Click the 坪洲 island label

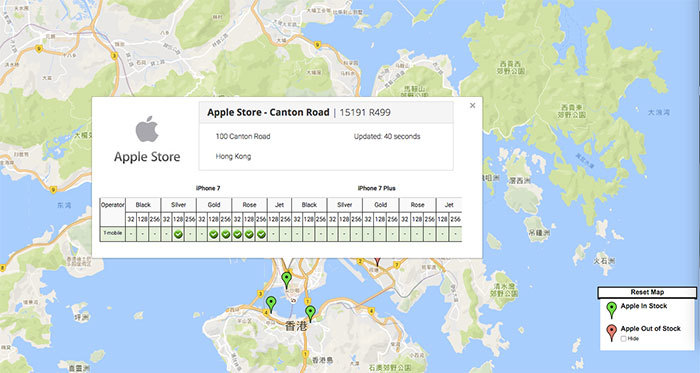[x=81, y=317]
